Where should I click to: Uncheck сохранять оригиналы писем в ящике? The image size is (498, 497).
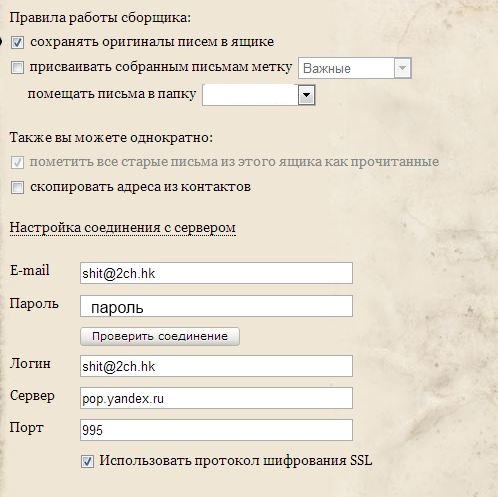(17, 42)
